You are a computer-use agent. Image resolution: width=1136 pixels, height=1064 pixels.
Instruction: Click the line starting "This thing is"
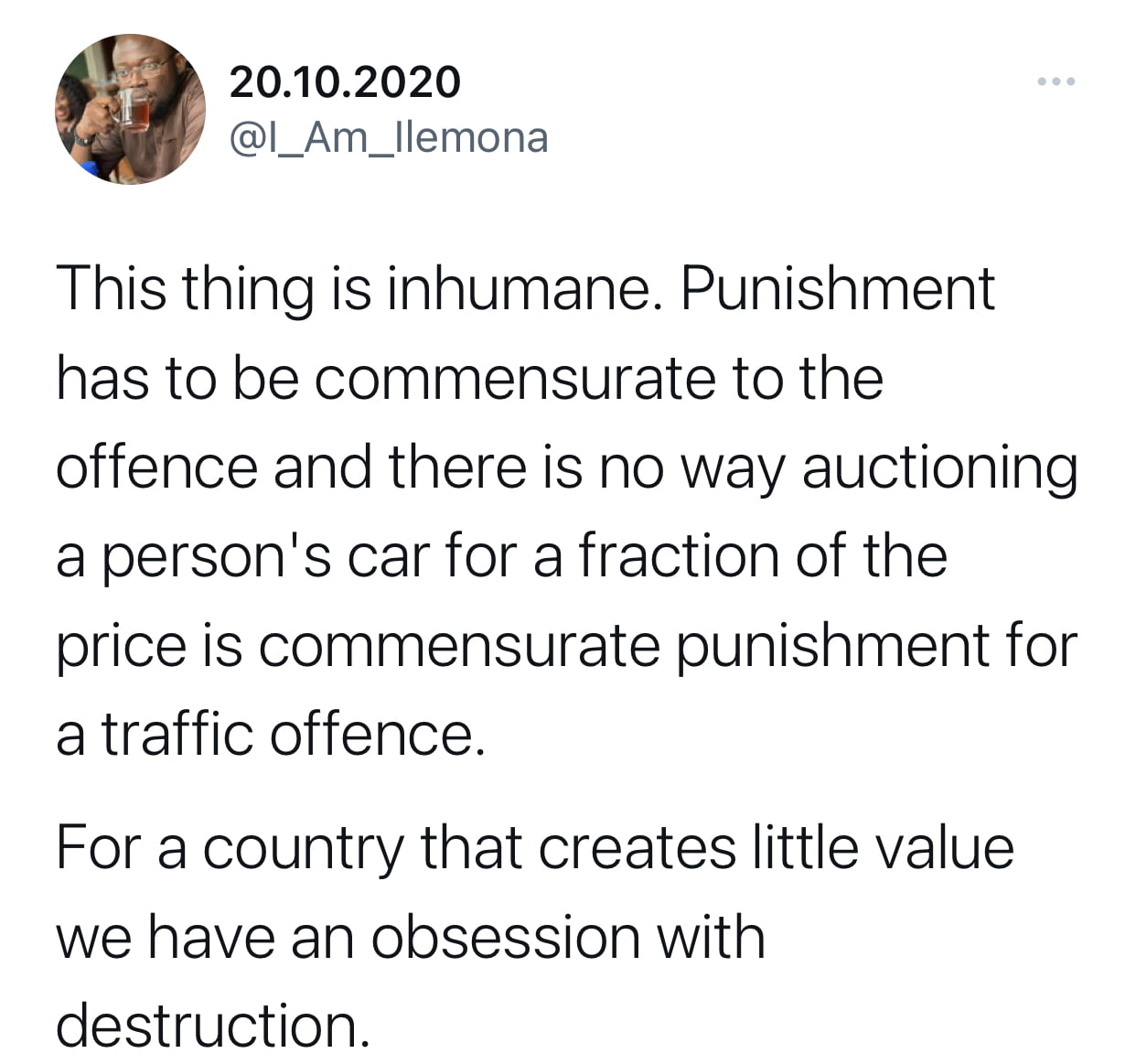tap(525, 289)
